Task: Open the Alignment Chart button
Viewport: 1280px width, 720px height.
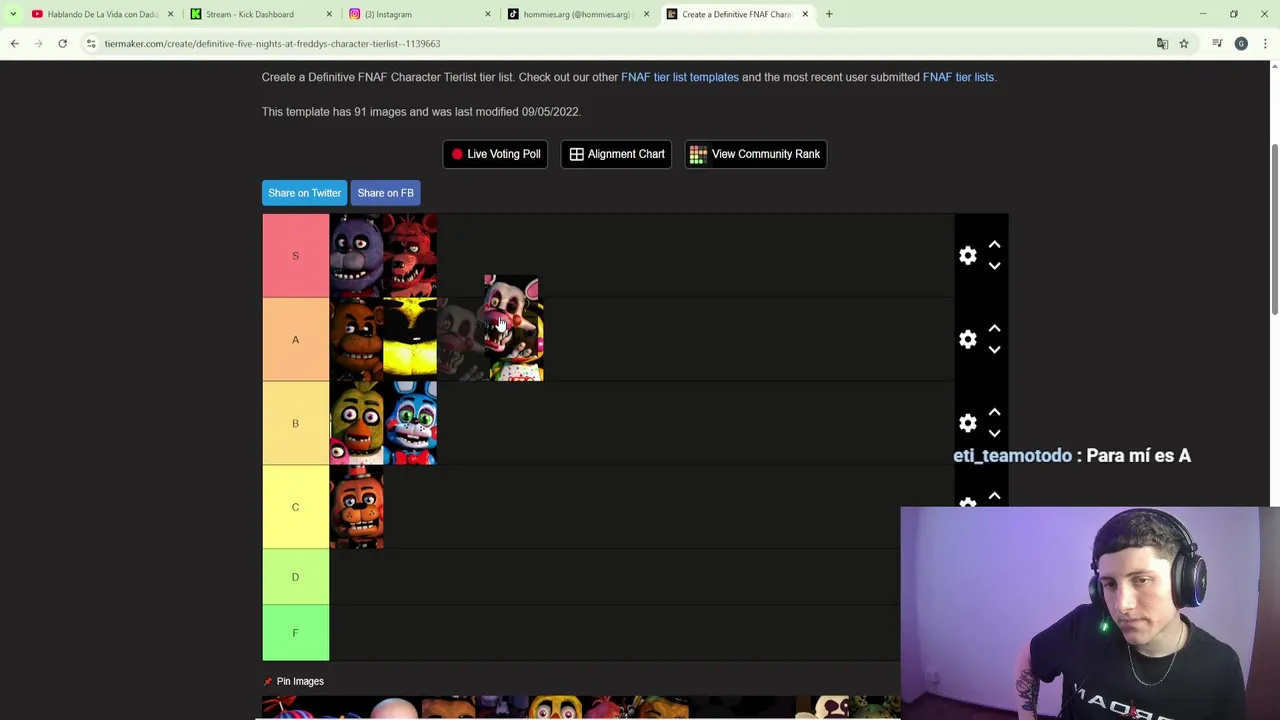Action: (x=616, y=154)
